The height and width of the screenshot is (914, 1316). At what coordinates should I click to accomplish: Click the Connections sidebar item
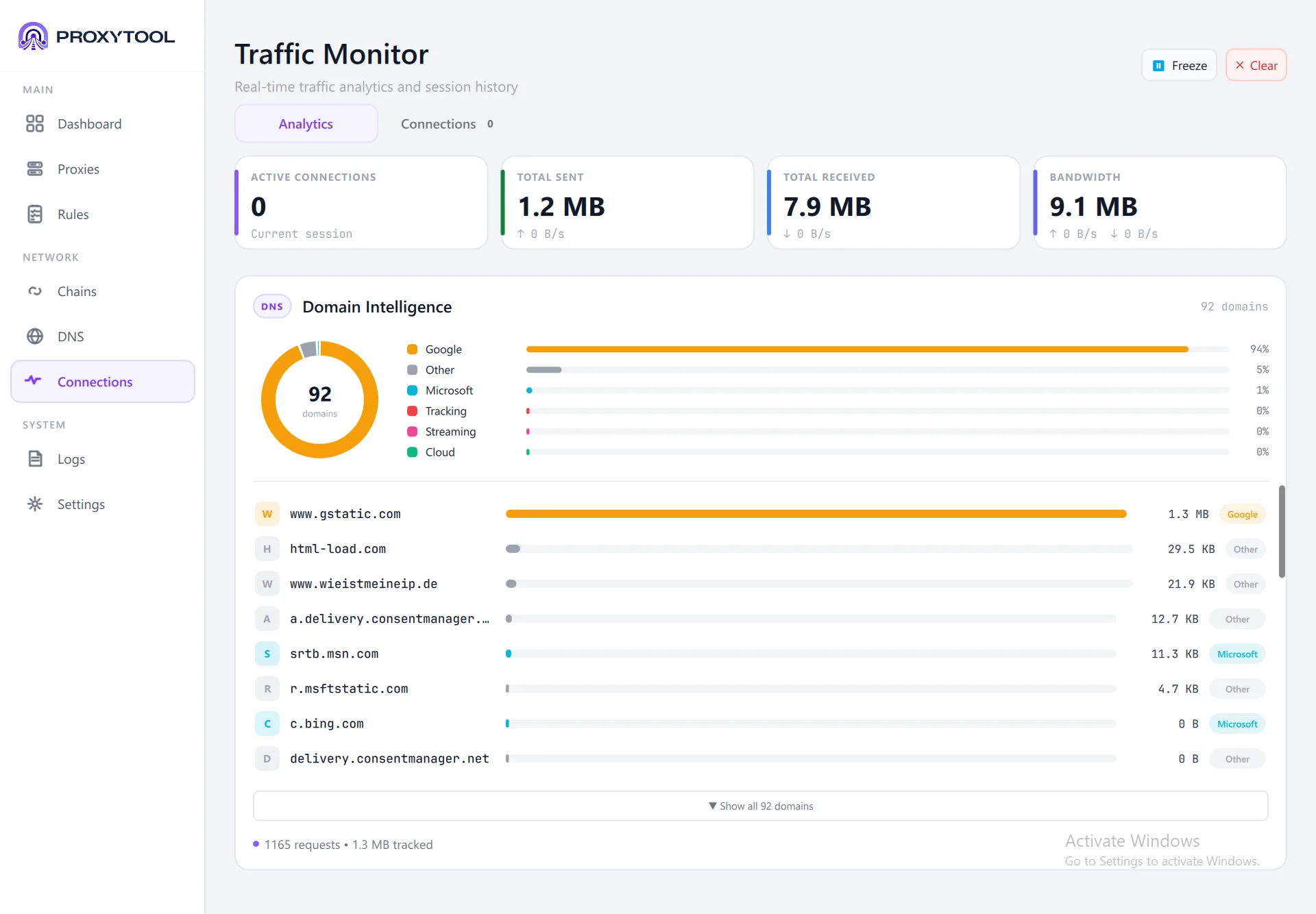pos(103,382)
